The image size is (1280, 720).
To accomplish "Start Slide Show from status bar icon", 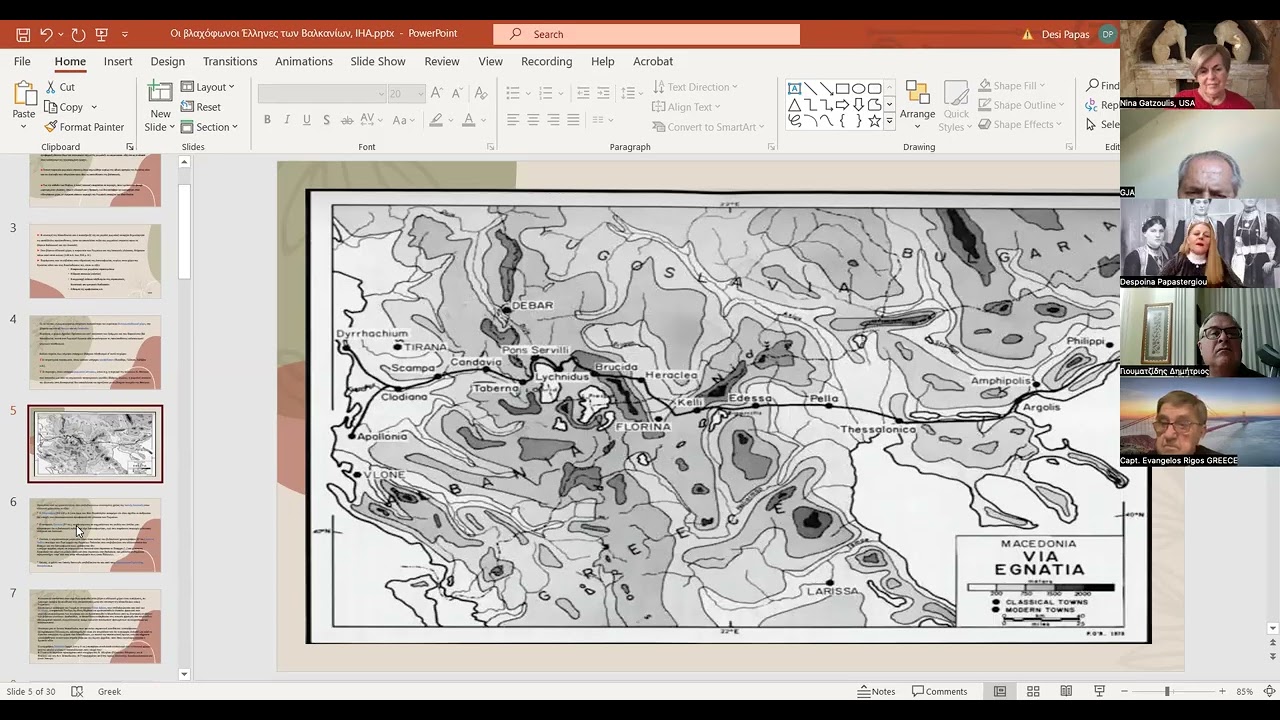I will [1099, 691].
